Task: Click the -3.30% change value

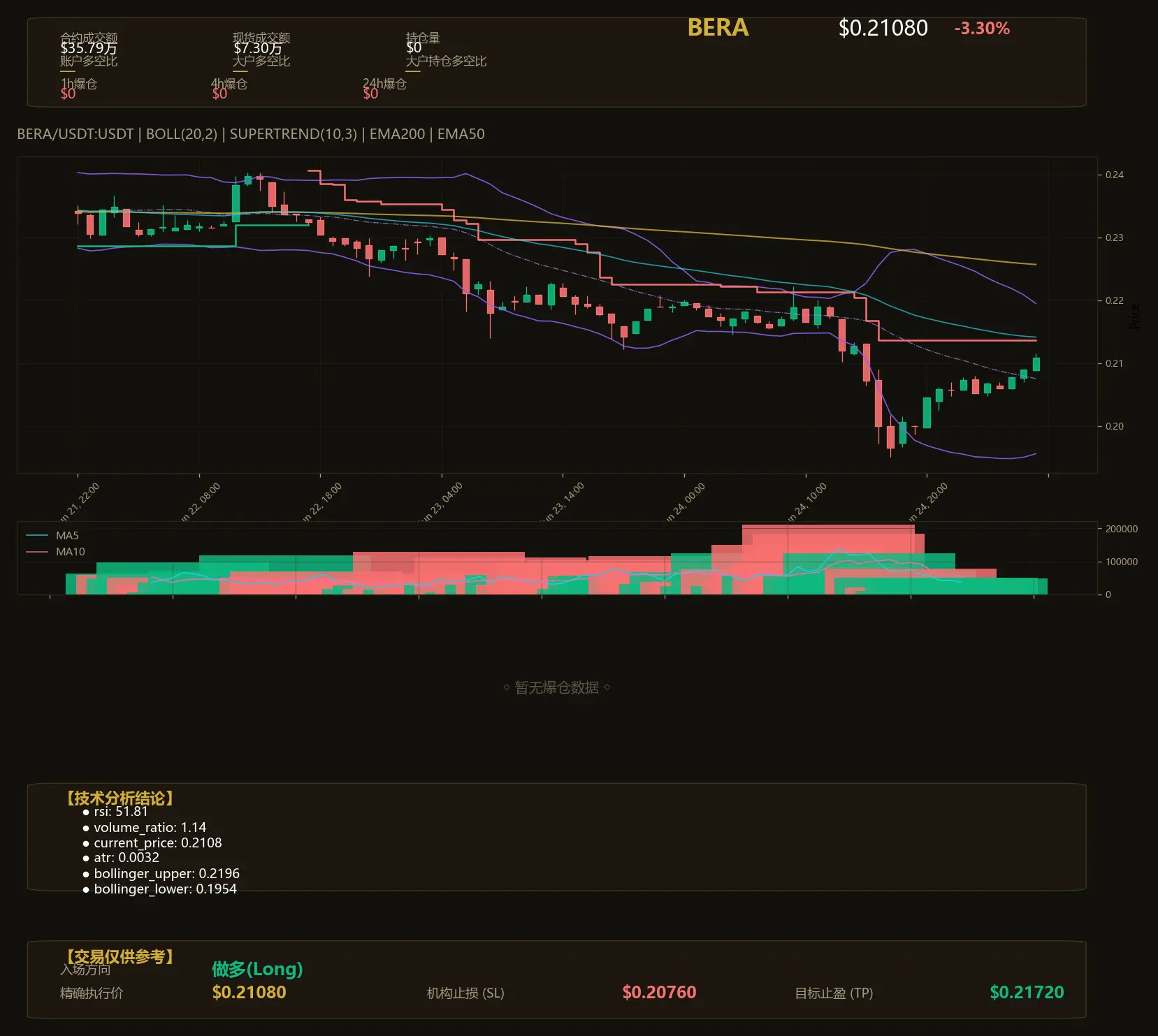Action: [982, 29]
